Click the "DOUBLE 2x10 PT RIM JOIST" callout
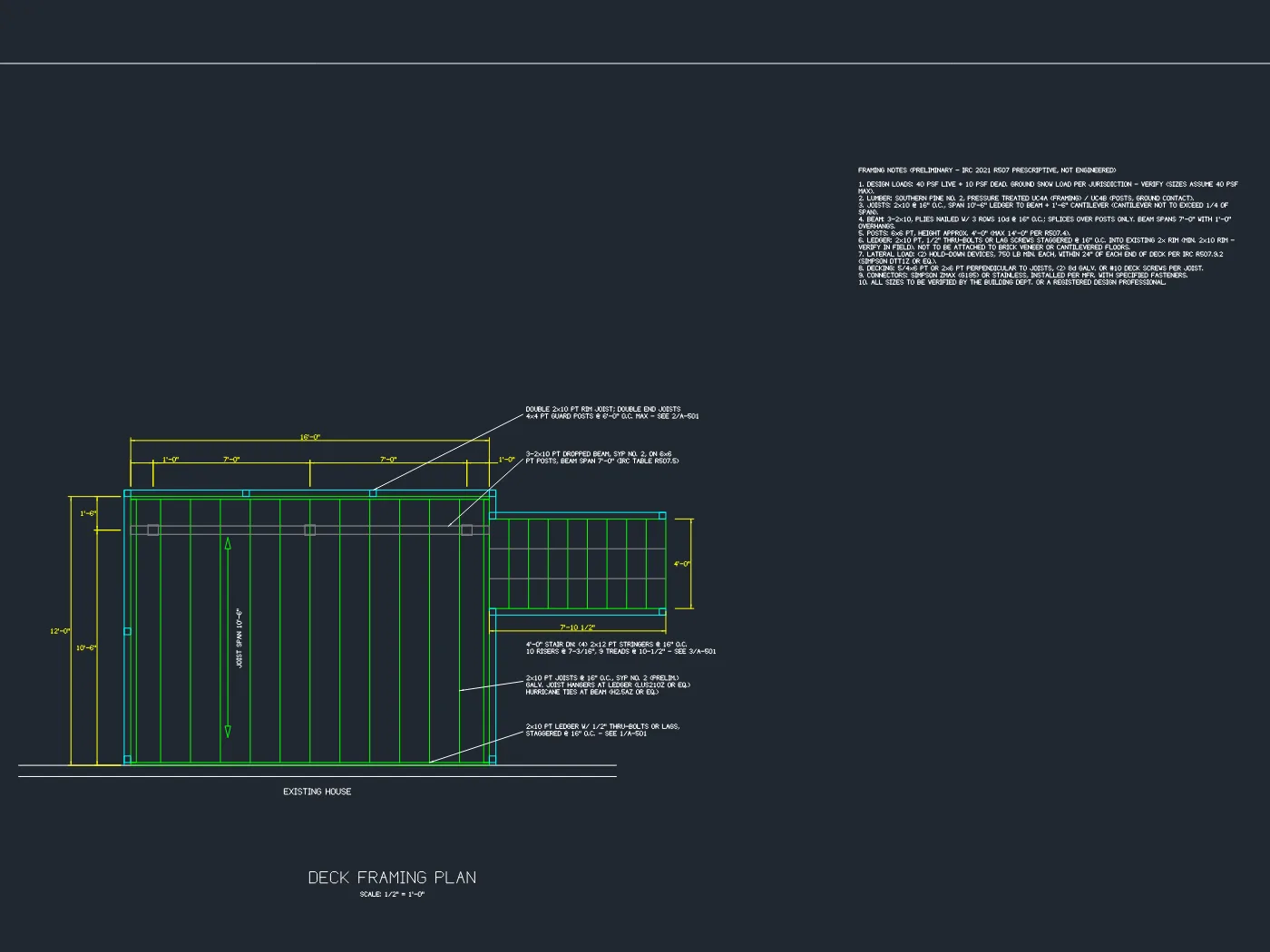1270x952 pixels. pyautogui.click(x=612, y=413)
